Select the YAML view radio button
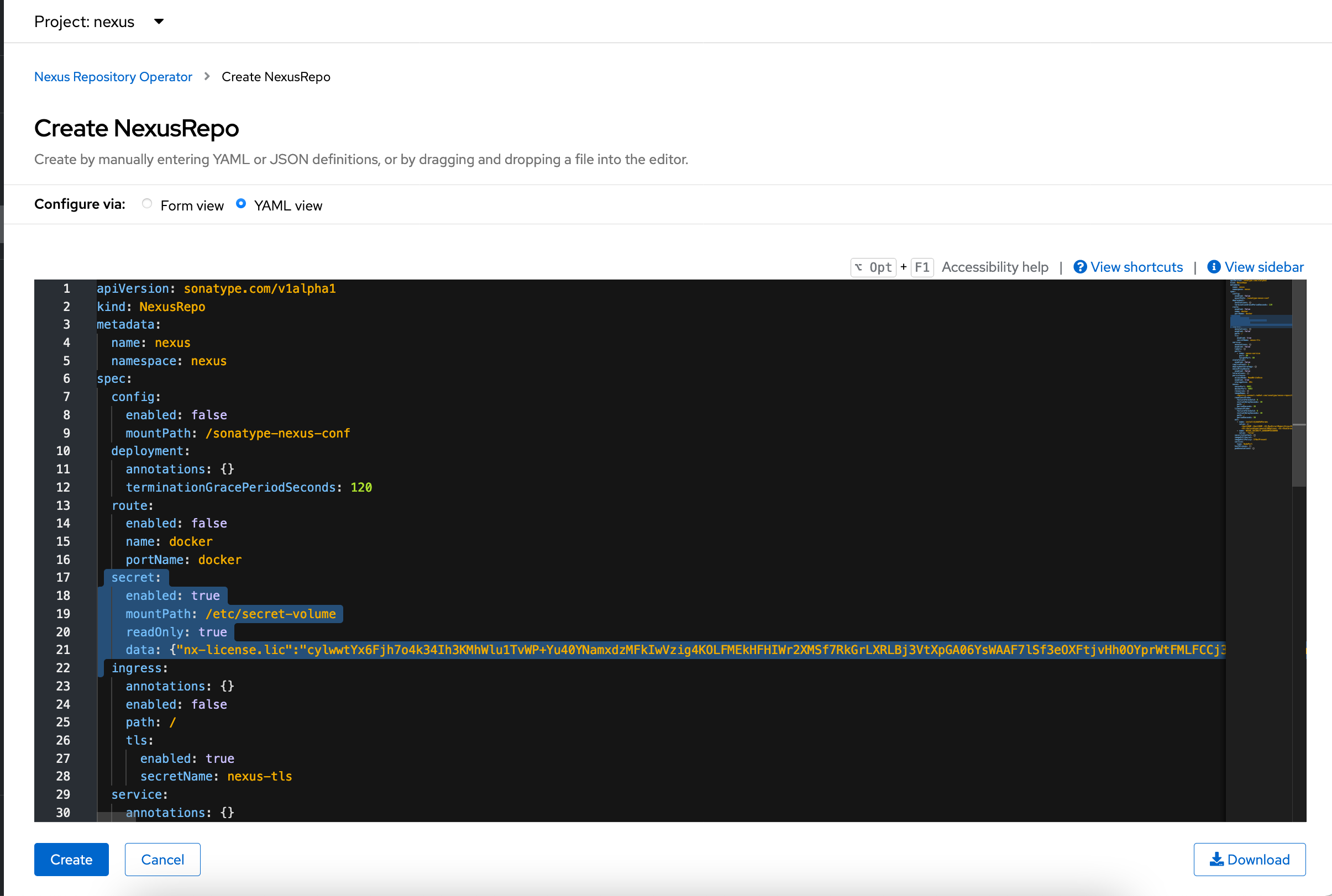Image resolution: width=1332 pixels, height=896 pixels. point(240,204)
